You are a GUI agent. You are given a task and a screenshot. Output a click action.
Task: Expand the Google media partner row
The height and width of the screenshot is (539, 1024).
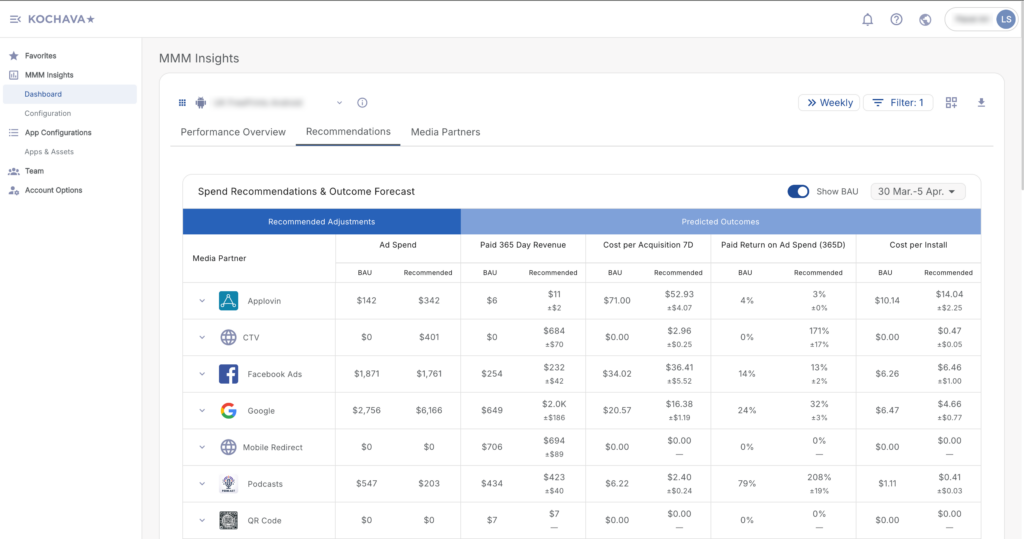[x=201, y=411]
